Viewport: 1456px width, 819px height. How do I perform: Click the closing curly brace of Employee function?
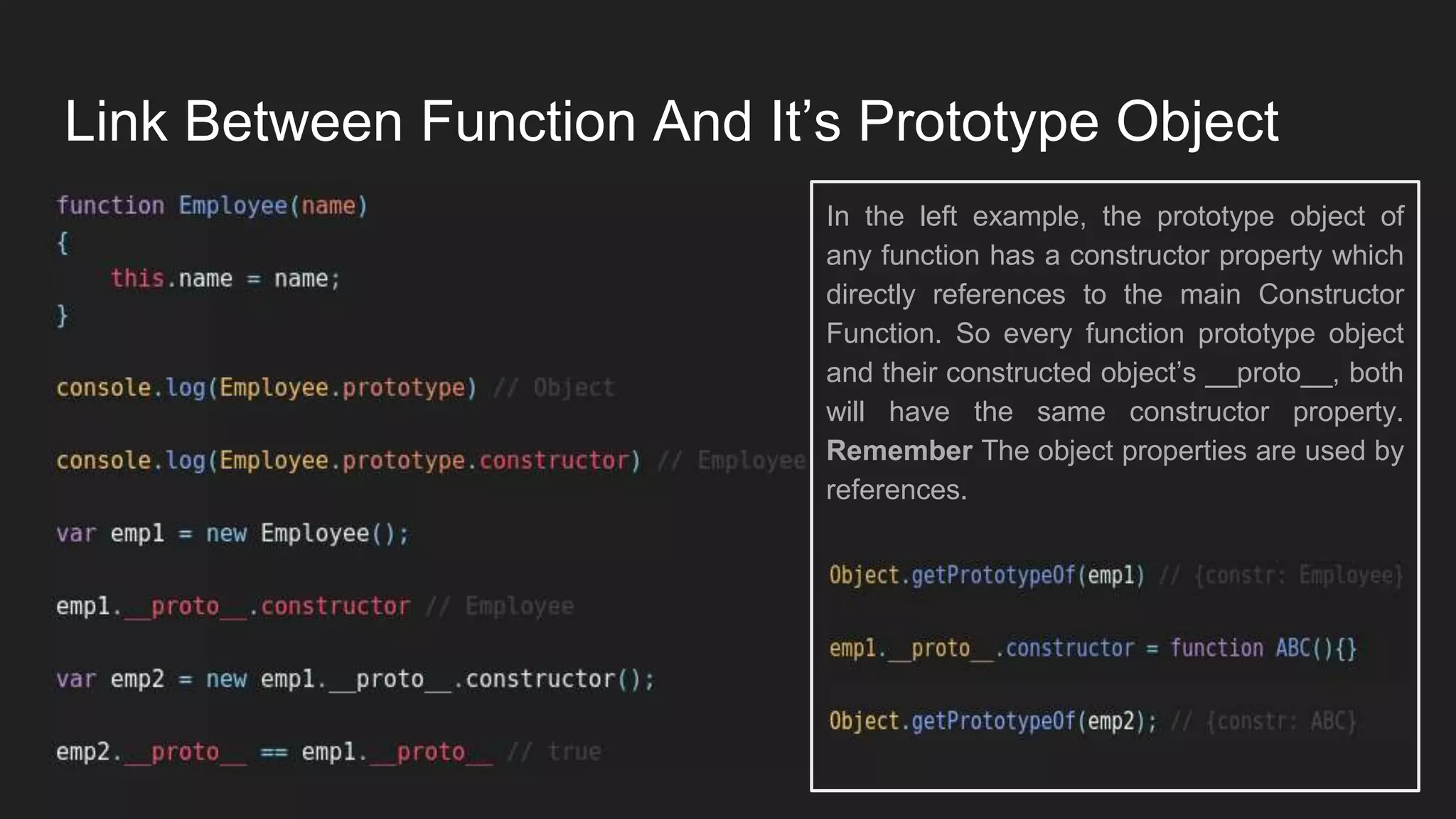click(x=63, y=315)
